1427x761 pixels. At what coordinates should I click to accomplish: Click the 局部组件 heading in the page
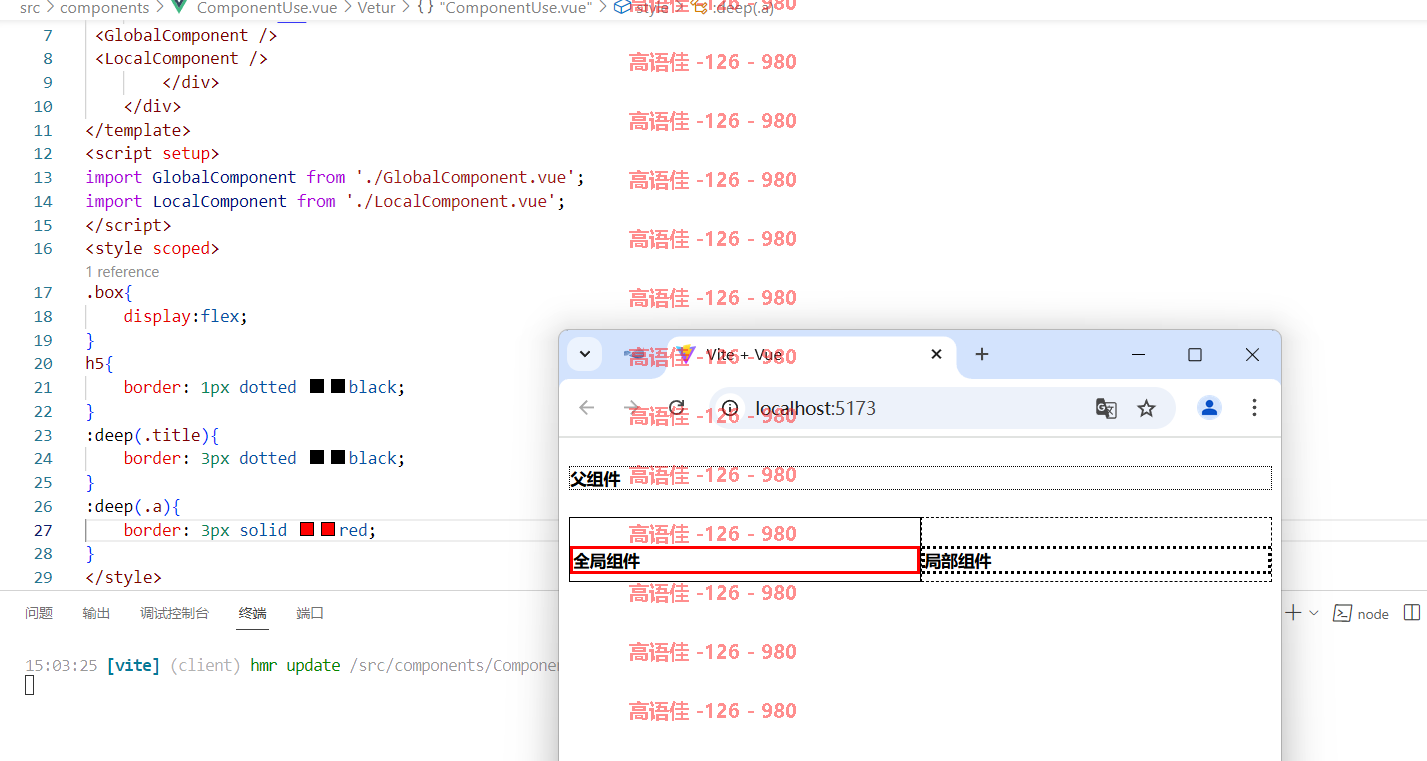click(1096, 561)
